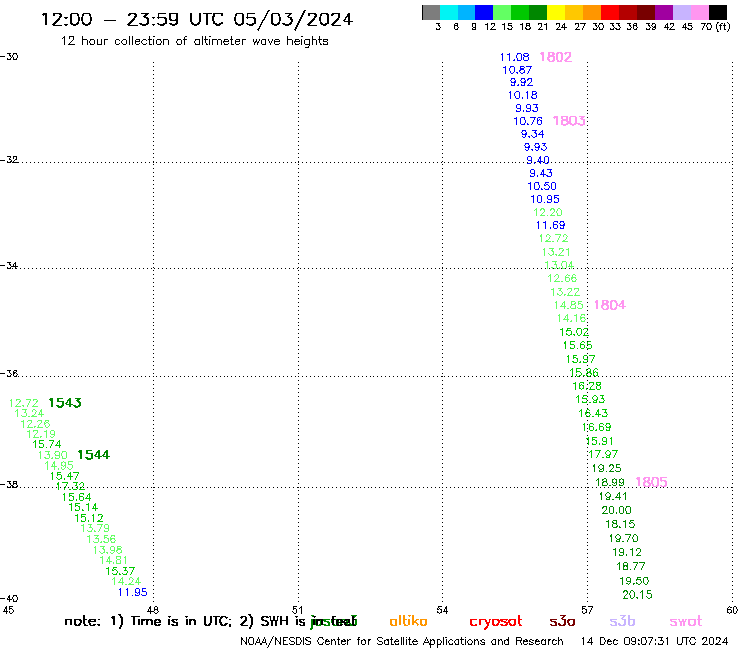Image resolution: width=740 pixels, height=650 pixels.
Task: Click the purple legend color swatch
Action: (x=664, y=12)
